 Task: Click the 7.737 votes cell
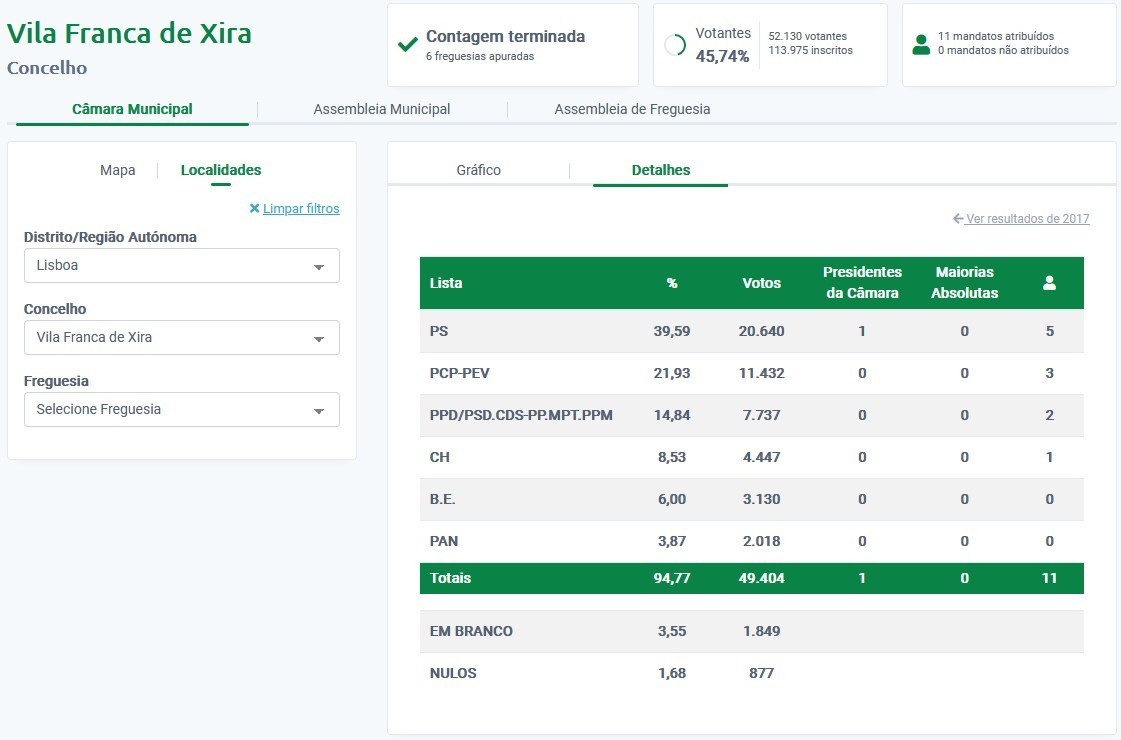(761, 415)
